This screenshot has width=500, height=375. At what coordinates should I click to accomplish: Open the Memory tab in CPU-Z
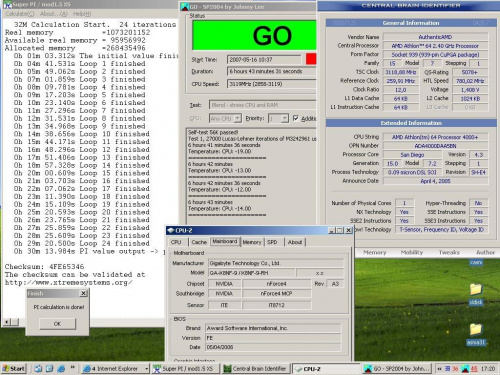click(x=252, y=242)
